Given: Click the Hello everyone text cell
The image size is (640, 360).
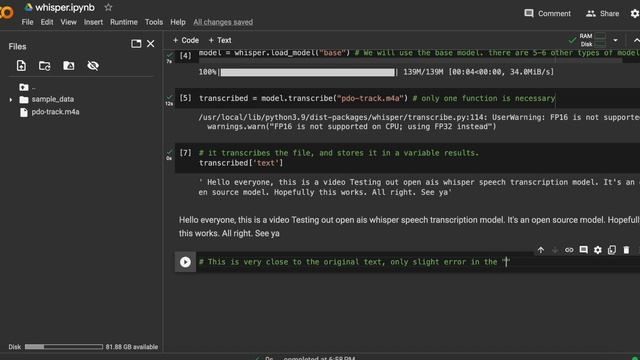Looking at the screenshot, I should coord(409,227).
